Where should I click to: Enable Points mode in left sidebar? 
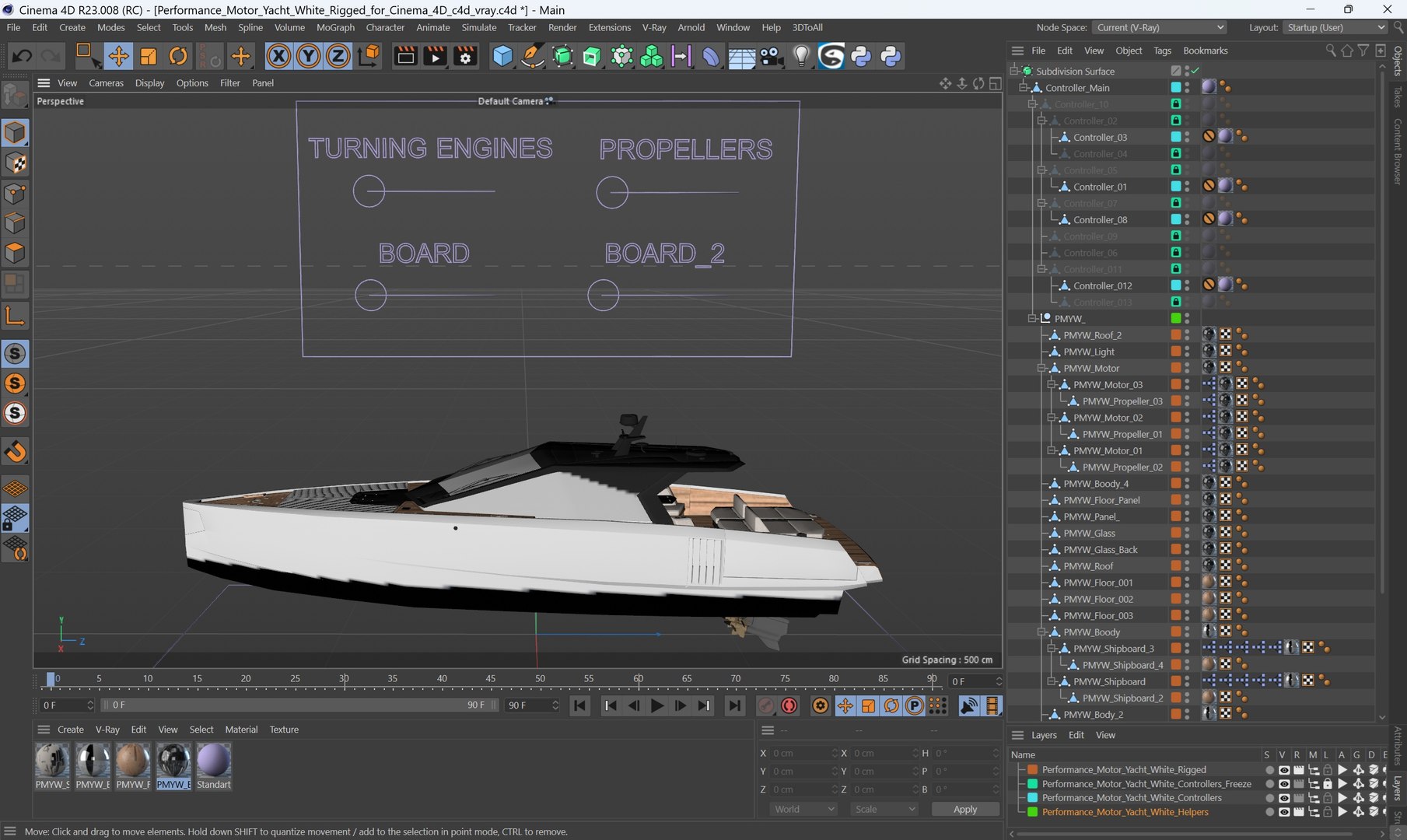click(15, 193)
